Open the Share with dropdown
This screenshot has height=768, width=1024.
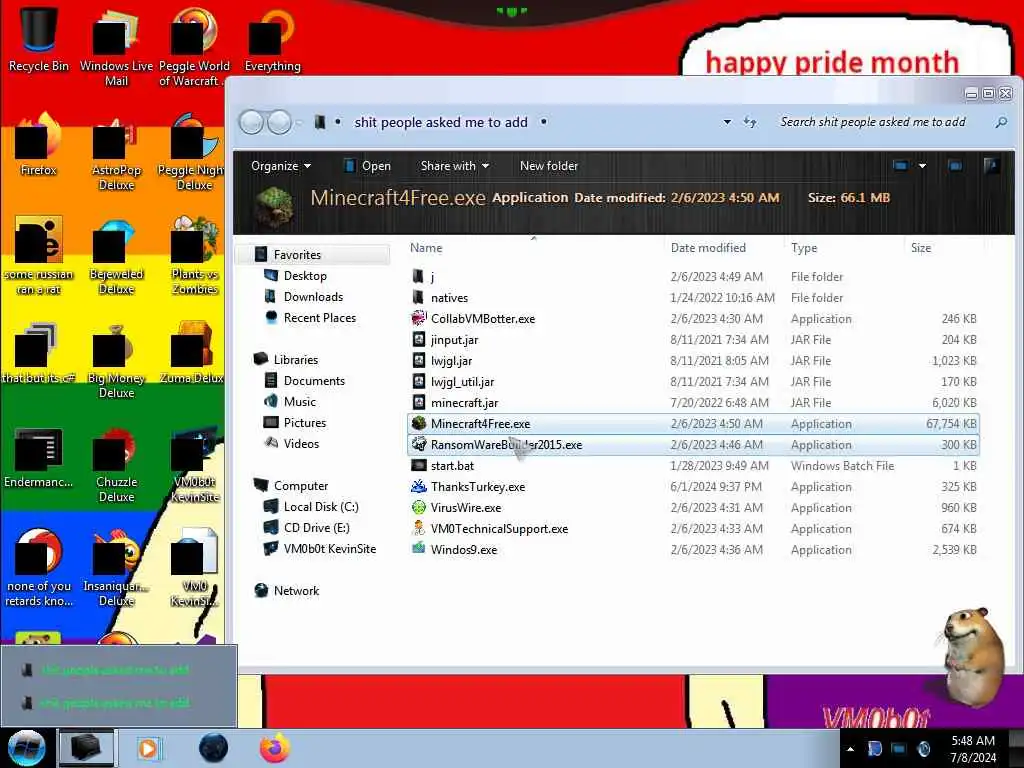(455, 166)
